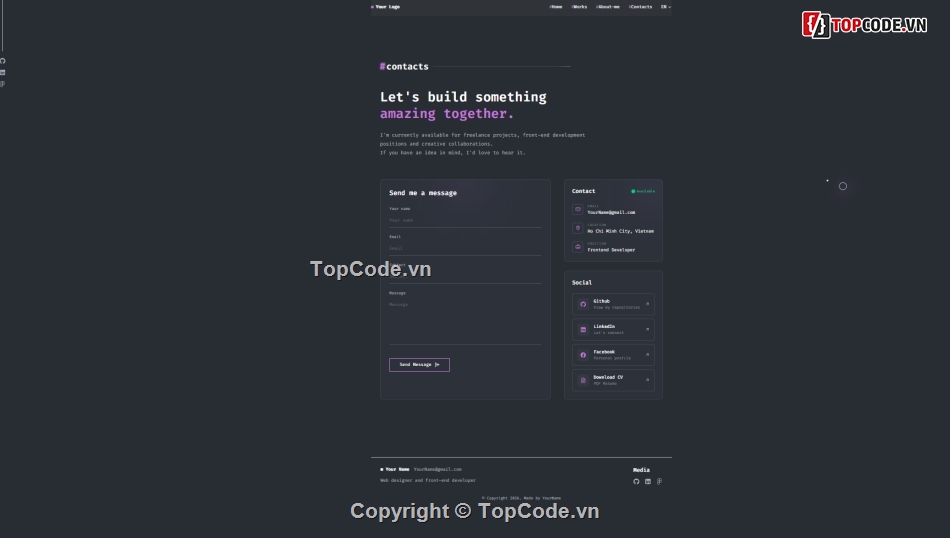Click the GitHub icon in the Social card
This screenshot has height=538, width=950.
(x=583, y=304)
